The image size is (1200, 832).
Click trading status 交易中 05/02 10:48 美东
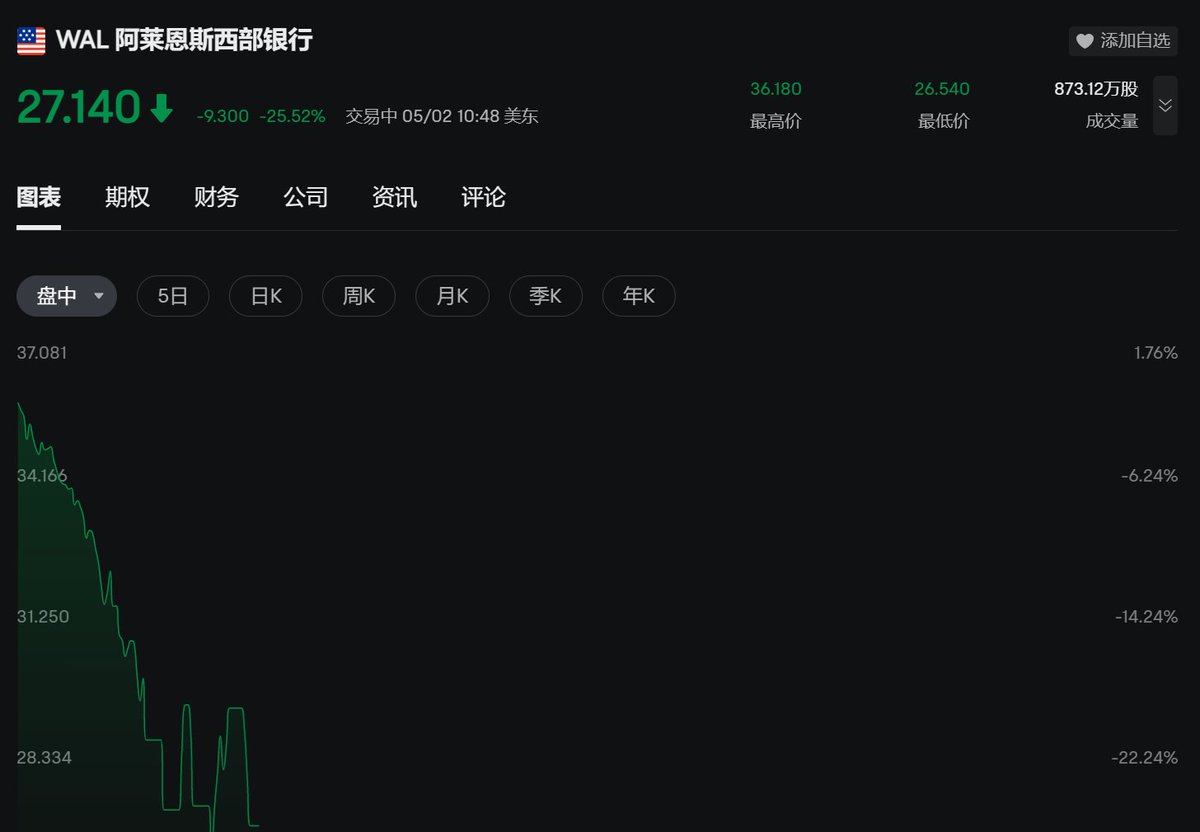(x=442, y=116)
